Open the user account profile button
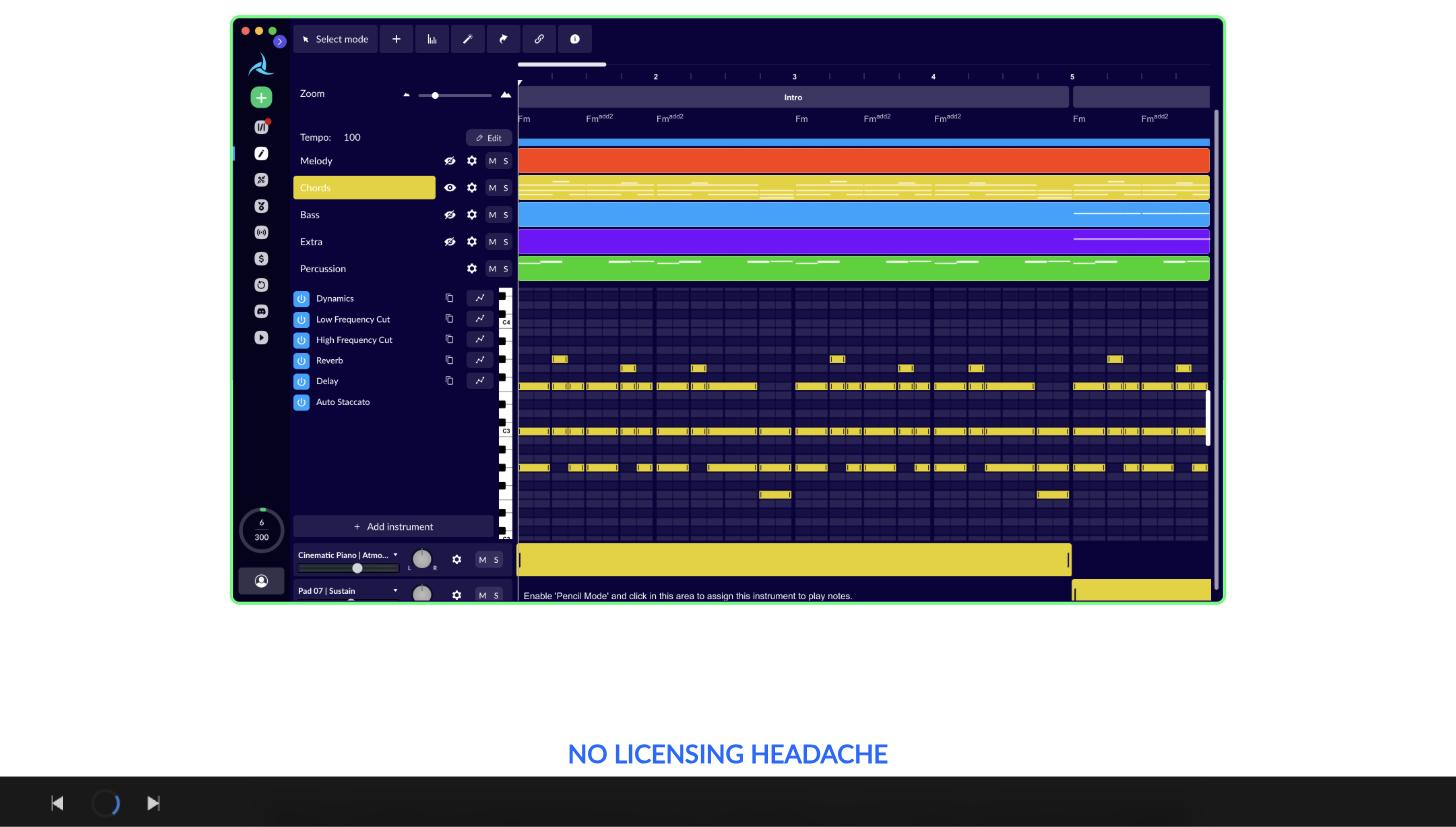 pyautogui.click(x=261, y=581)
